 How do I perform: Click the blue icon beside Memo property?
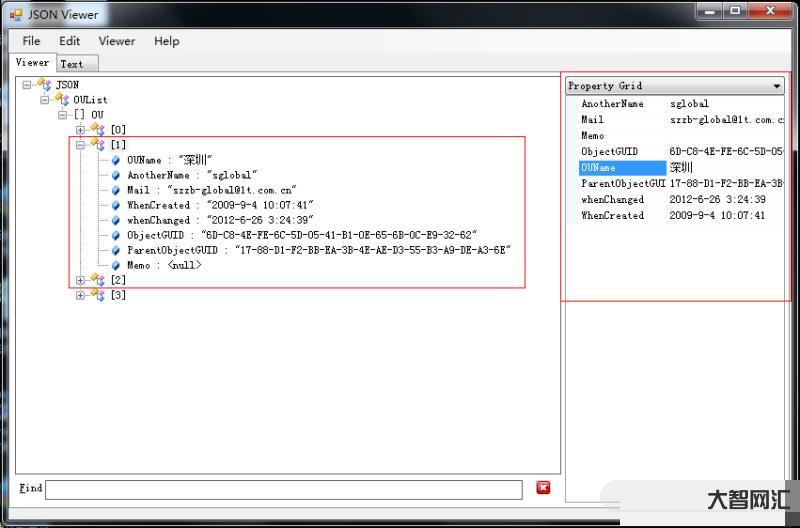pos(116,265)
